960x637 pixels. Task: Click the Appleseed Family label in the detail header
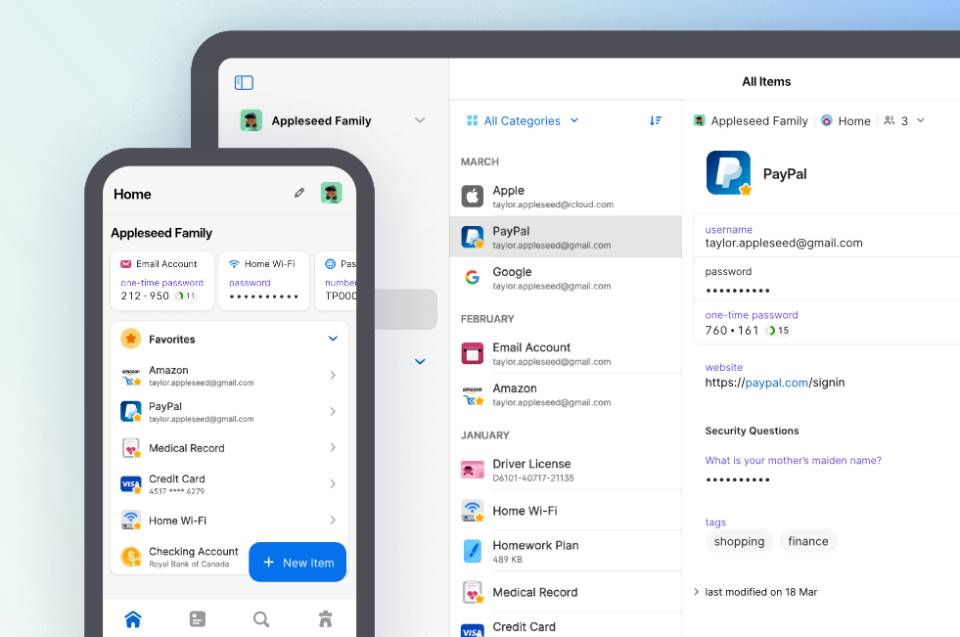(759, 121)
